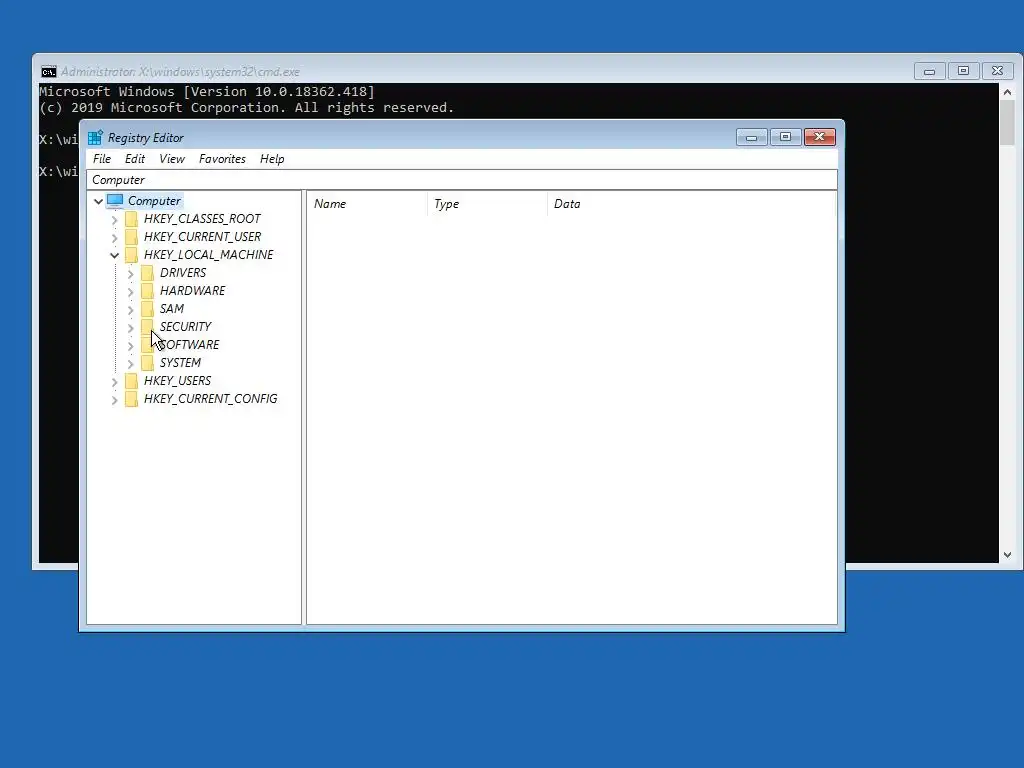Click the cmd.exe vertical scrollbar thumb
Image resolution: width=1024 pixels, height=768 pixels.
click(1008, 123)
